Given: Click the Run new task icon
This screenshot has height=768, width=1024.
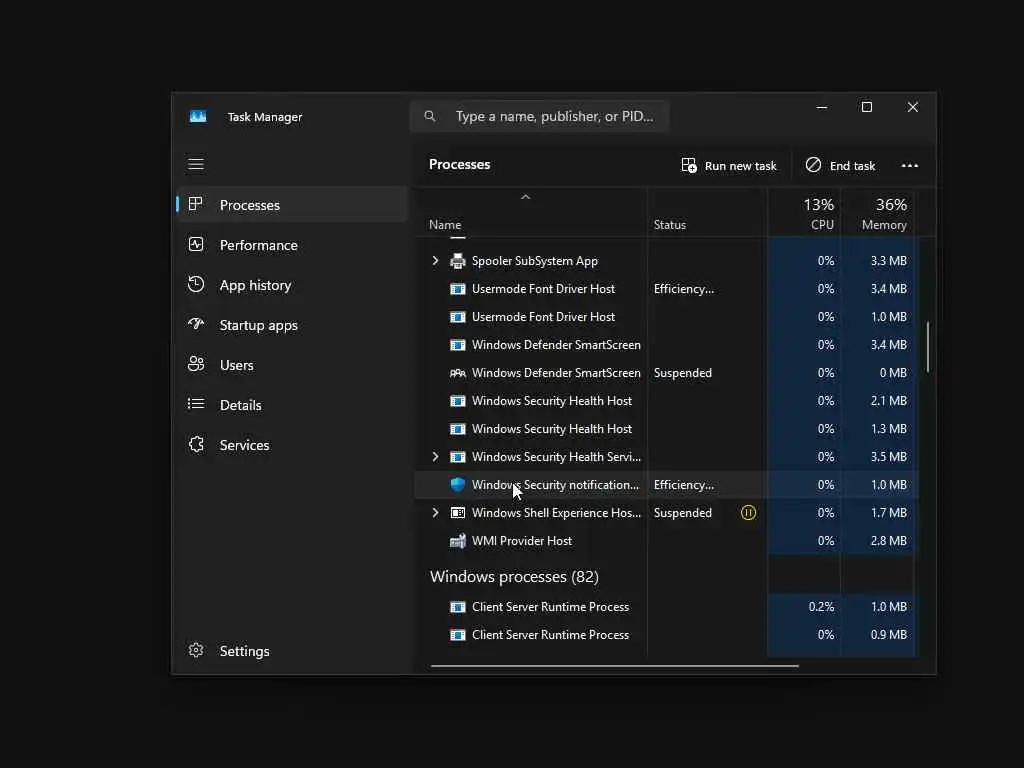Looking at the screenshot, I should tap(689, 165).
